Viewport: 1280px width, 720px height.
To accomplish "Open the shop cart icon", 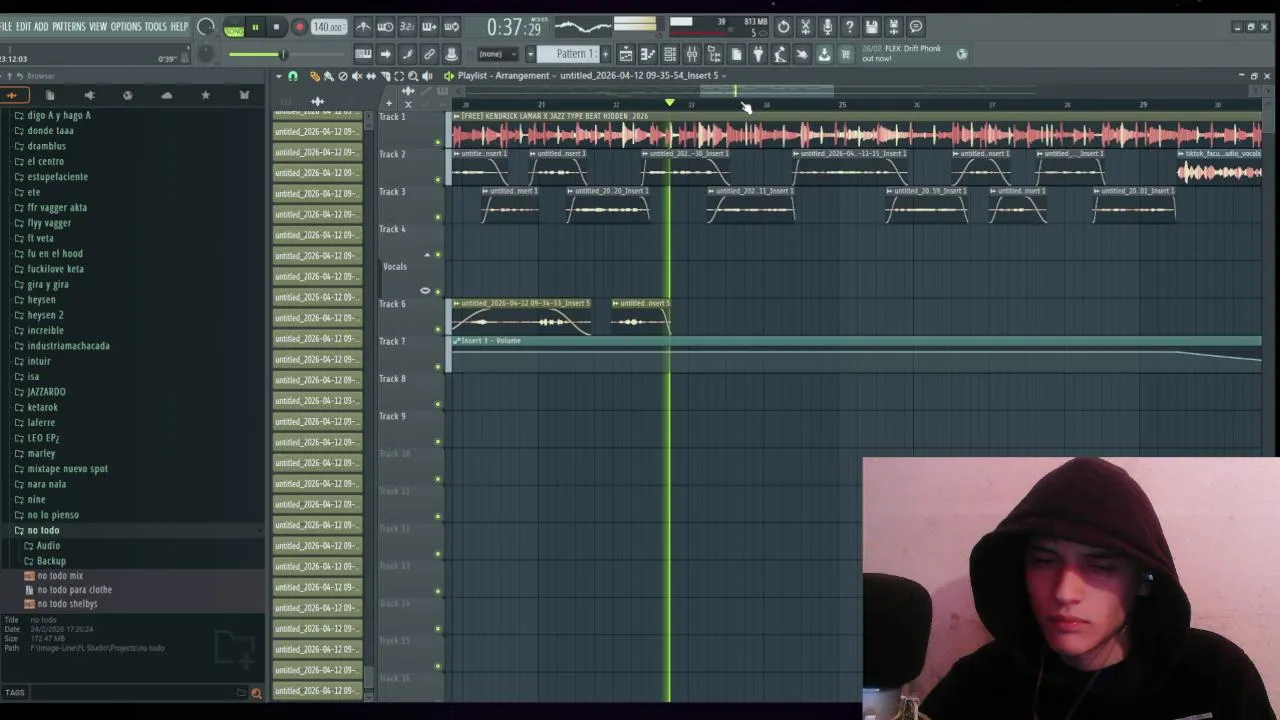I will pos(845,54).
